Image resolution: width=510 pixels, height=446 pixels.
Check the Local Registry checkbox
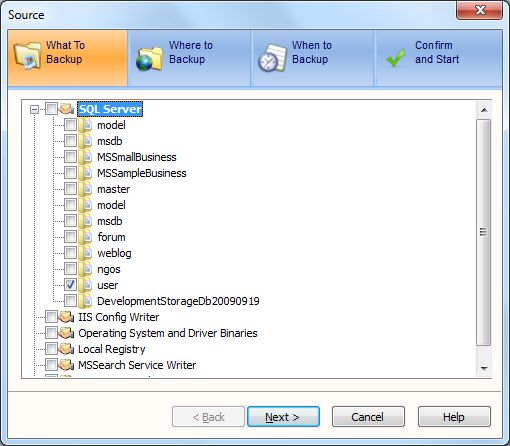[51, 349]
